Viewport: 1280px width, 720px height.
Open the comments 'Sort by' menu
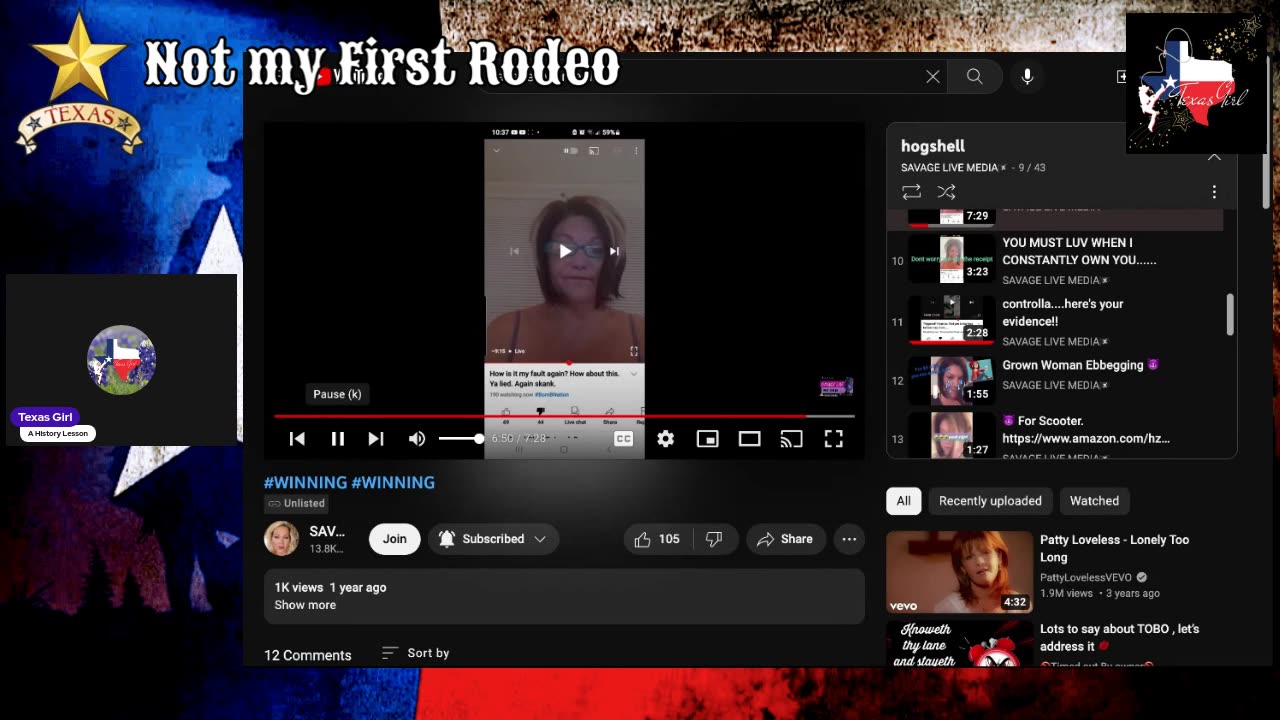(x=415, y=653)
